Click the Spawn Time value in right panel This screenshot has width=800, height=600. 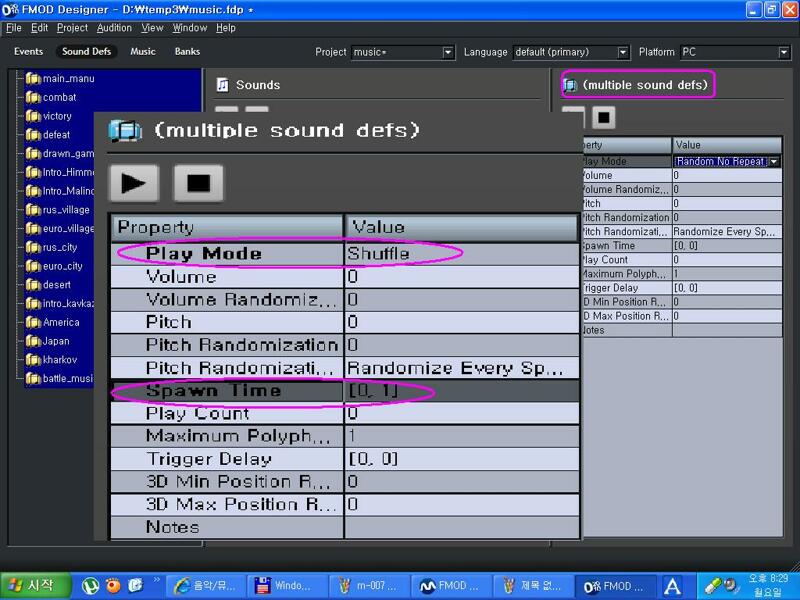click(x=727, y=246)
